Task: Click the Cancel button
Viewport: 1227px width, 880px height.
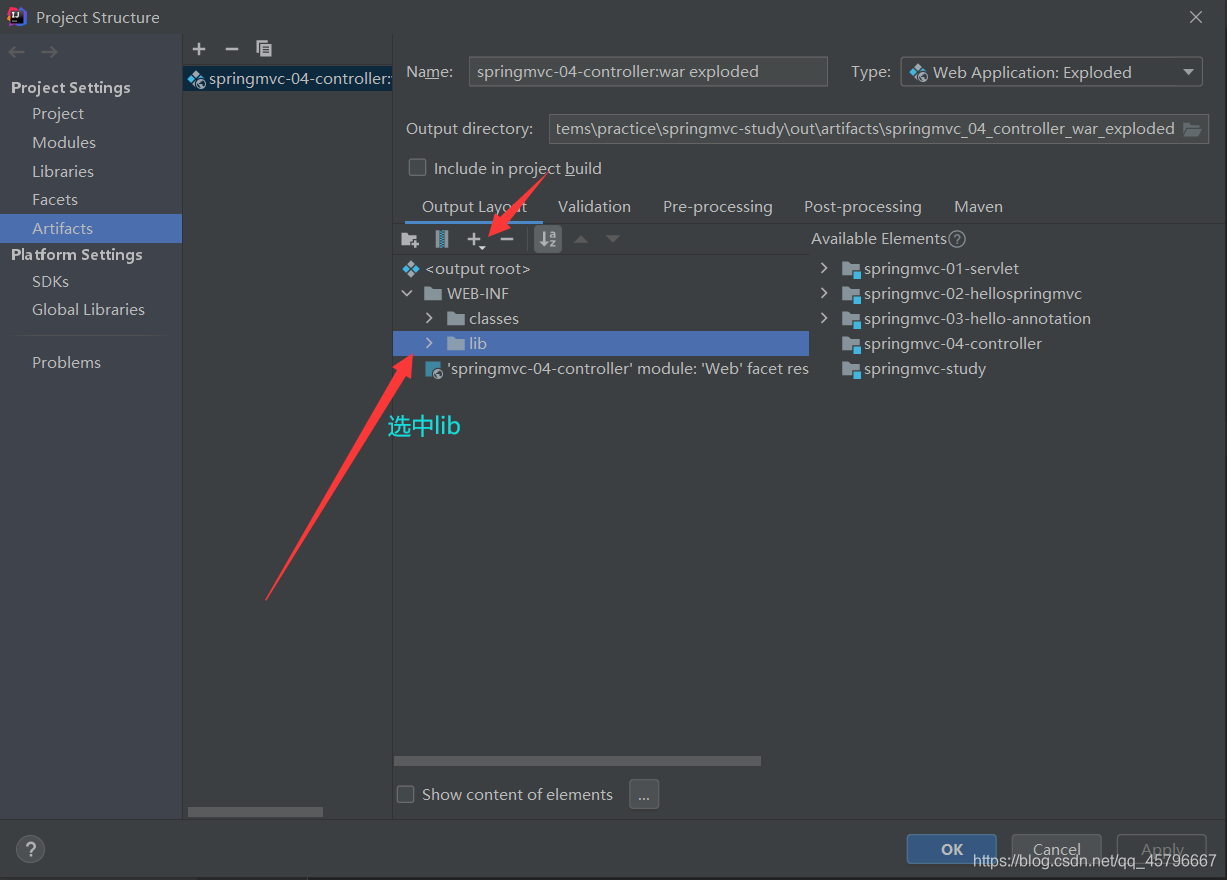Action: click(1056, 849)
